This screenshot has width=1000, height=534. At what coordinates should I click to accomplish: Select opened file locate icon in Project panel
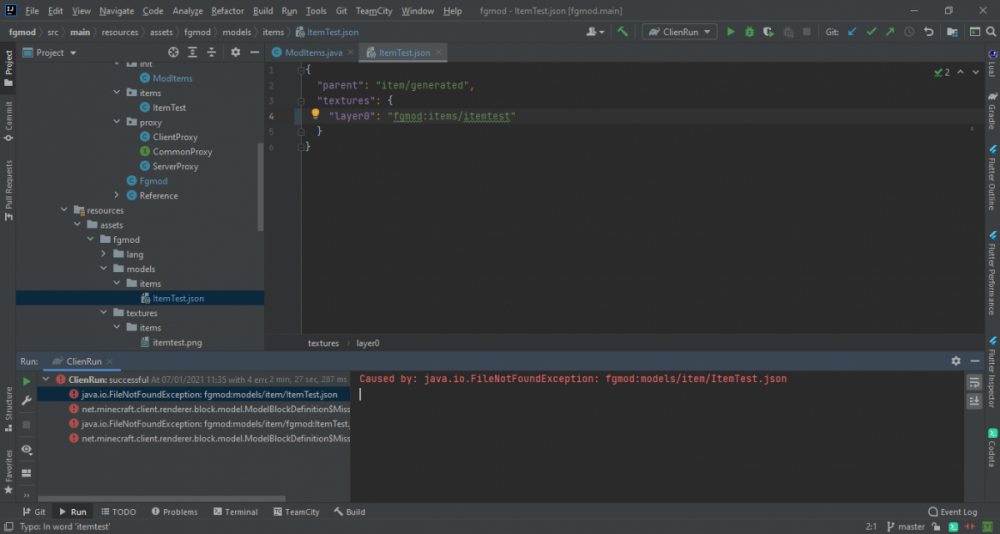[x=173, y=52]
